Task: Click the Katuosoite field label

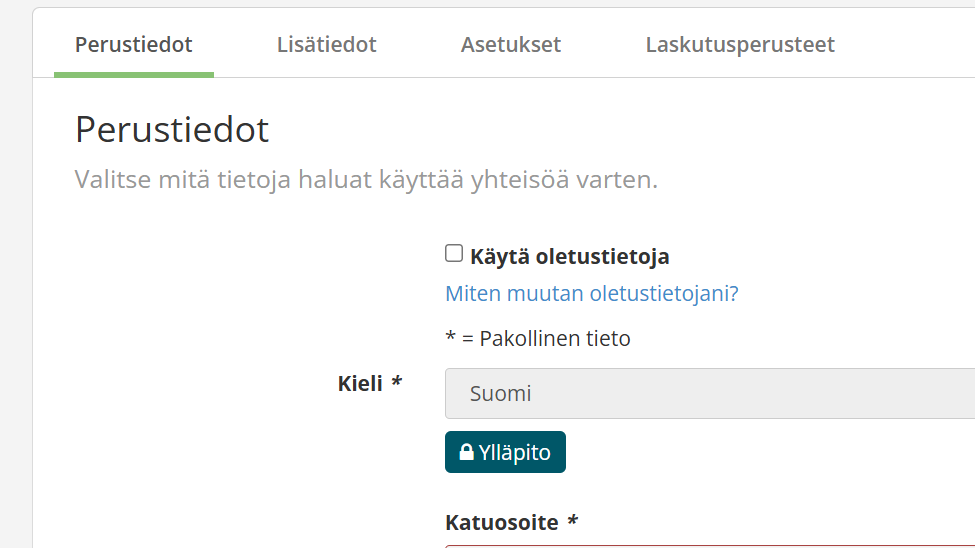Action: point(502,522)
